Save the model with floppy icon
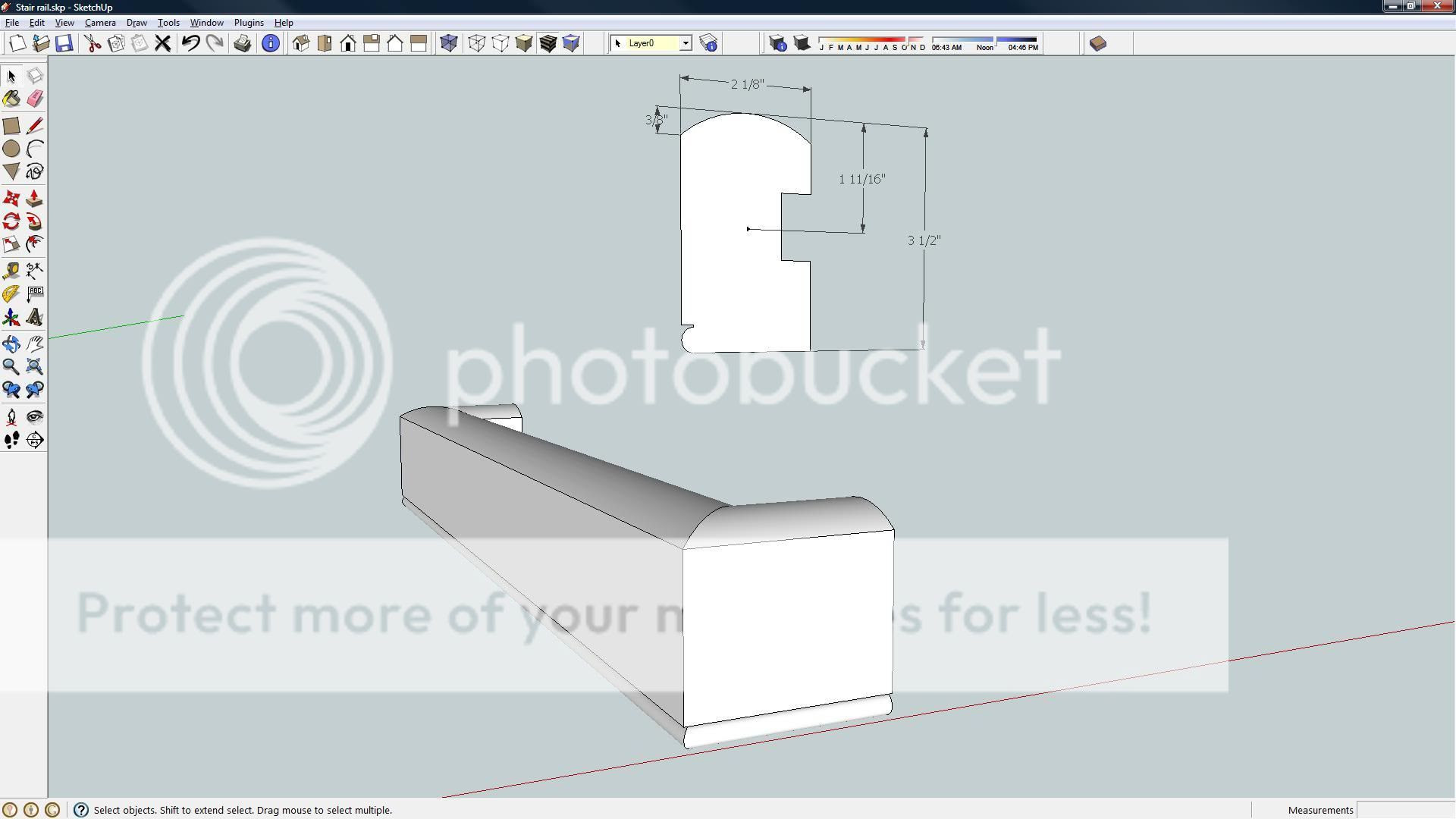The image size is (1456, 819). click(64, 43)
